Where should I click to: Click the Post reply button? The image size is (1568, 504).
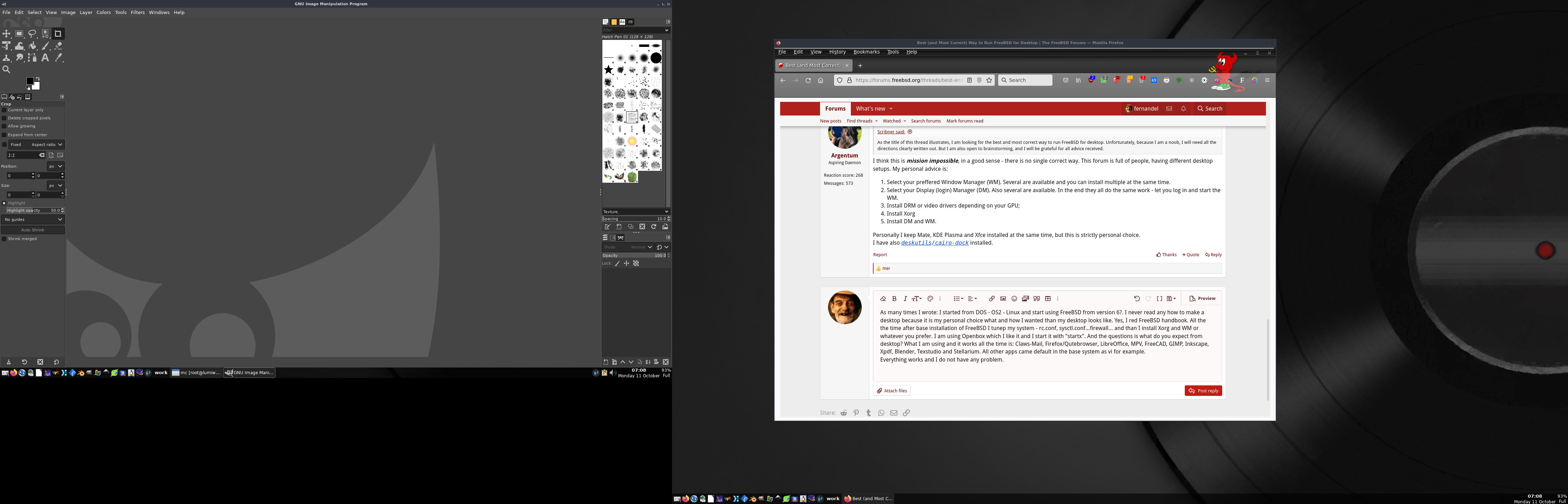tap(1203, 391)
